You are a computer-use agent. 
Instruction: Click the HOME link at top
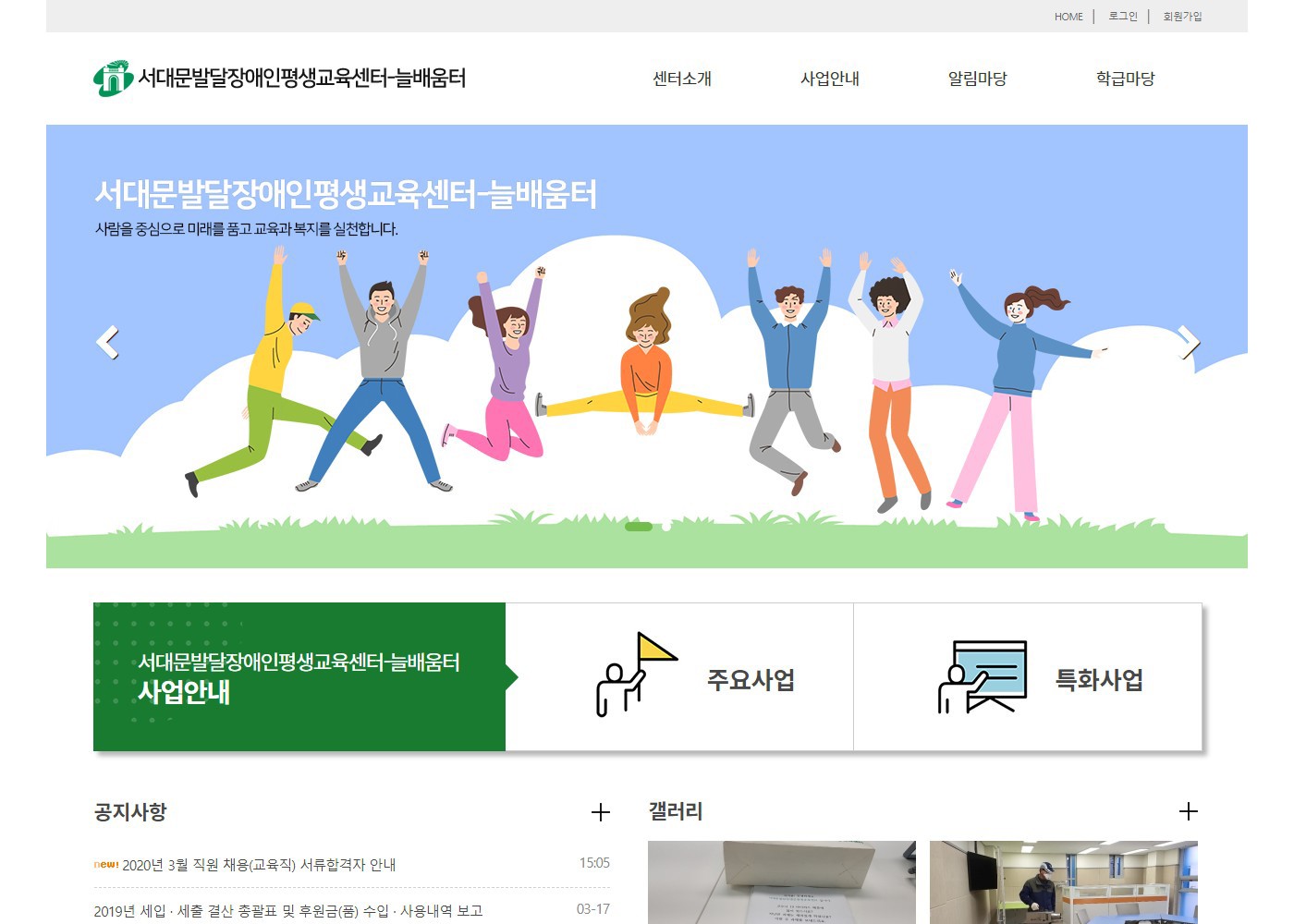(1068, 17)
